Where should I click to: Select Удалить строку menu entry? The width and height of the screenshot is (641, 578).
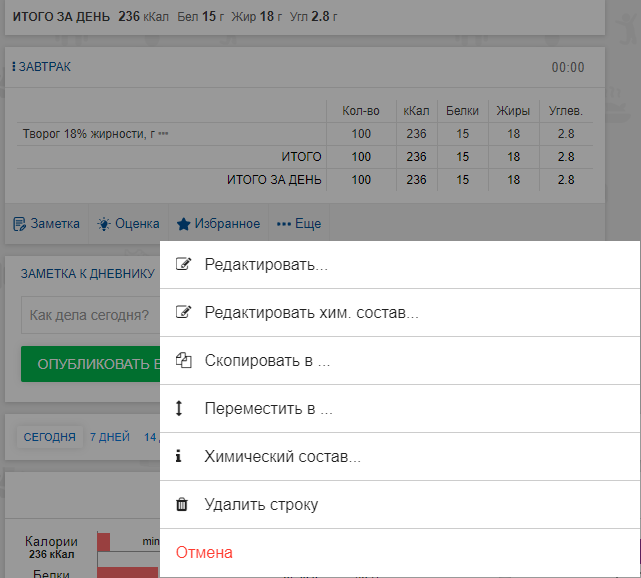tap(261, 505)
